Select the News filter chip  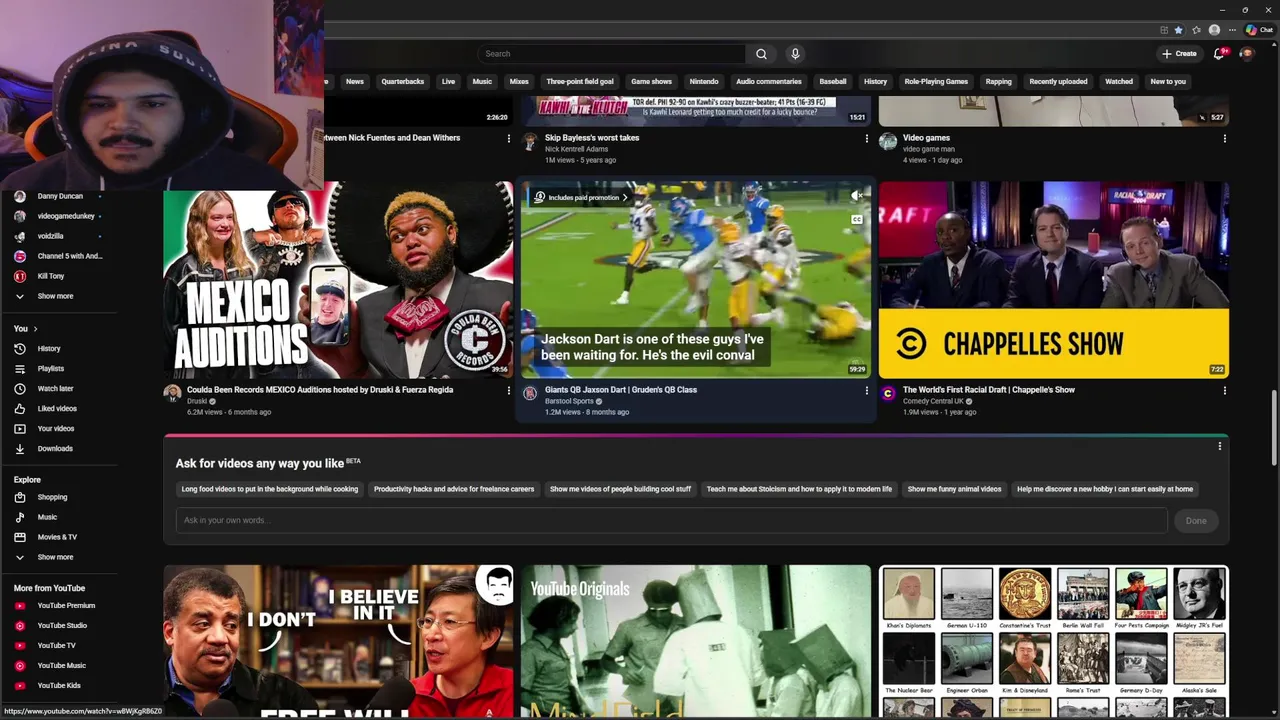tap(355, 82)
